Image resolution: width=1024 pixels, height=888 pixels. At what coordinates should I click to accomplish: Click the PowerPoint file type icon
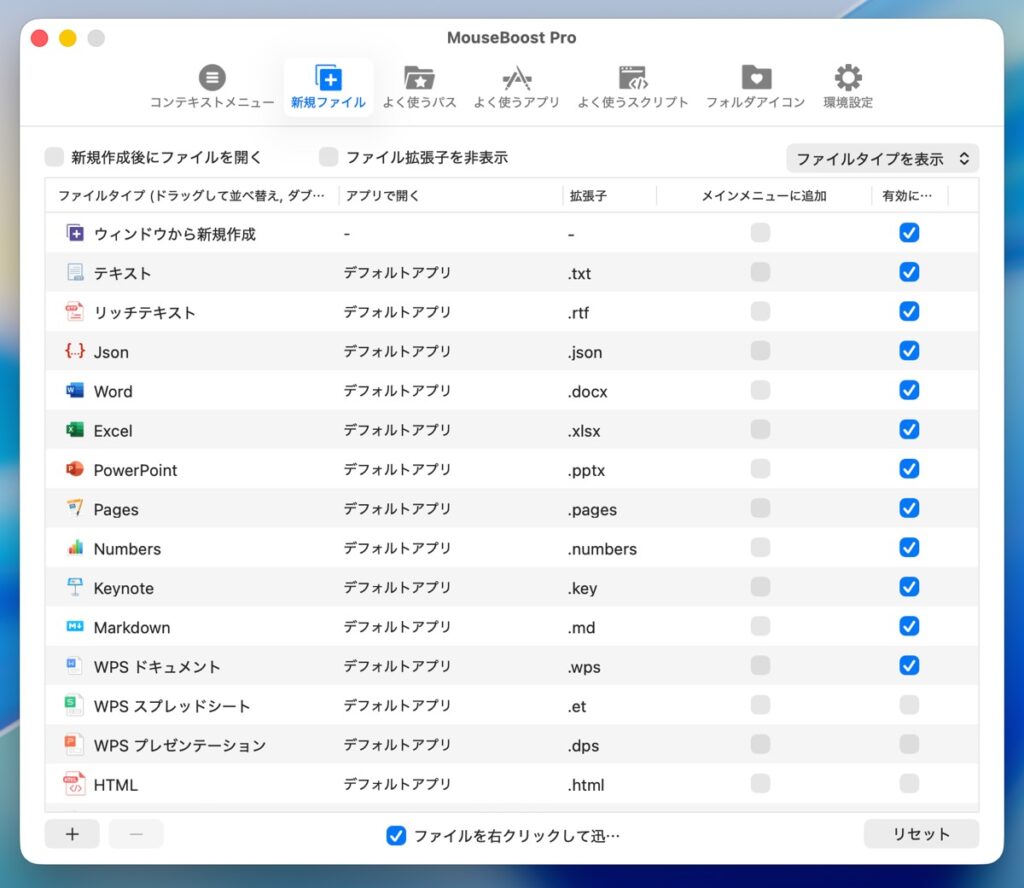(75, 470)
